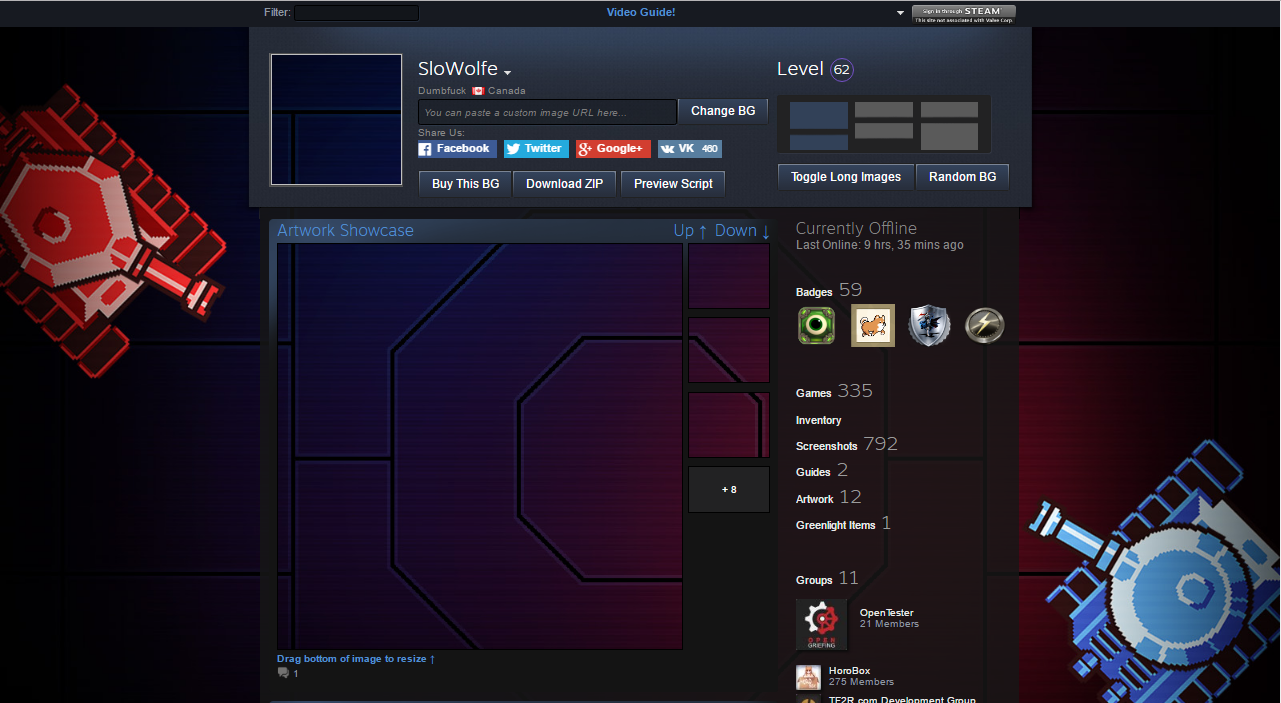This screenshot has height=703, width=1281.
Task: Open the Screenshots section link
Action: coord(826,446)
